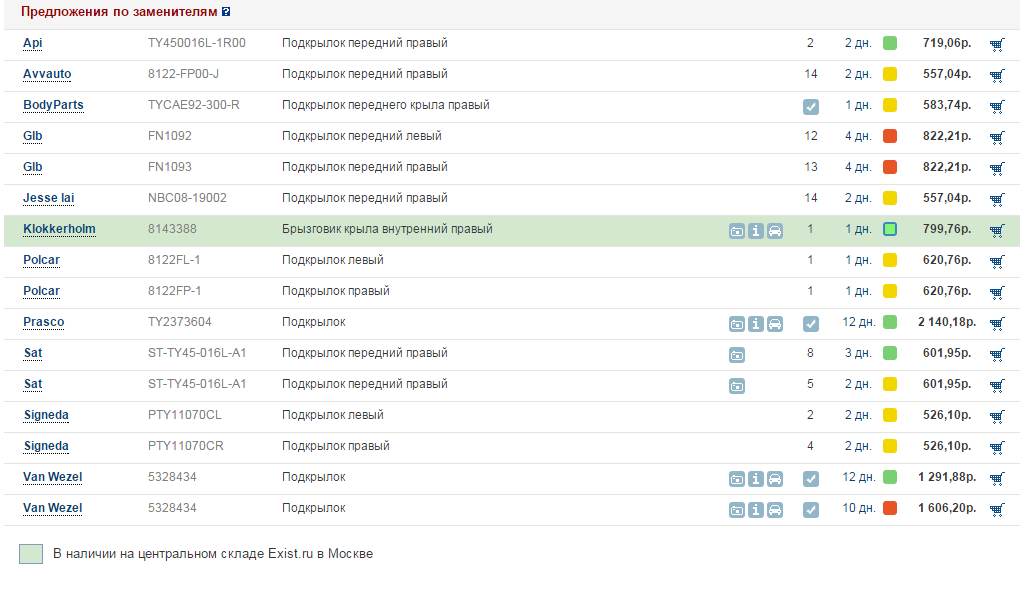The height and width of the screenshot is (598, 1028).
Task: Open photo icon for Sat 3-day offer
Action: 736,354
